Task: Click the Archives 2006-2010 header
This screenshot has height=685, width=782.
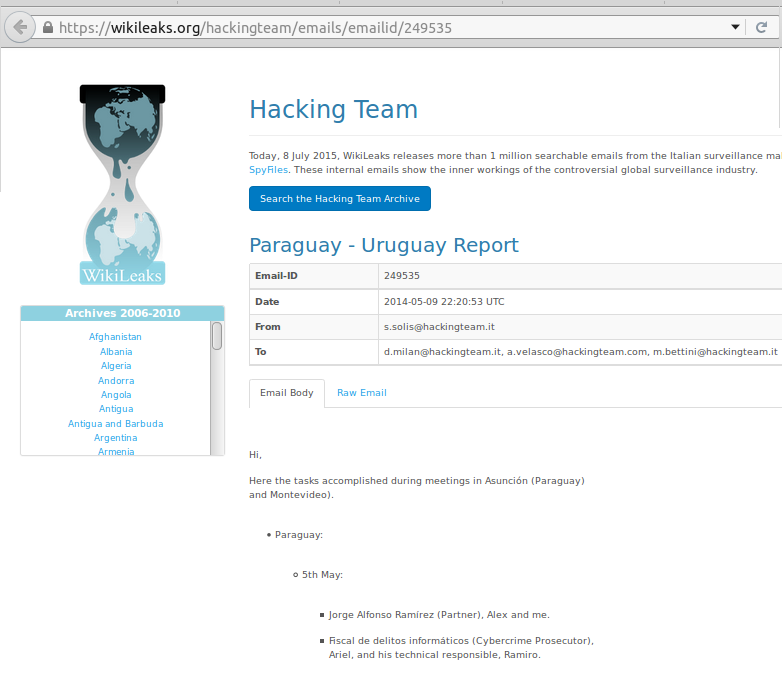Action: tap(122, 313)
